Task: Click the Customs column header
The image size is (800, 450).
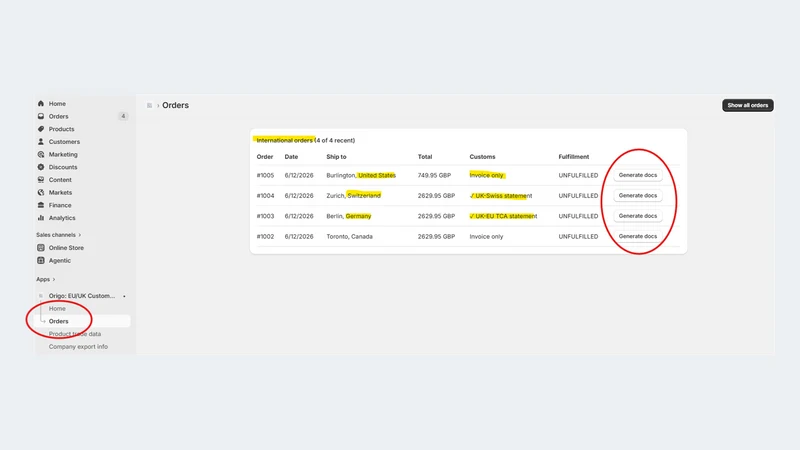Action: 482,157
